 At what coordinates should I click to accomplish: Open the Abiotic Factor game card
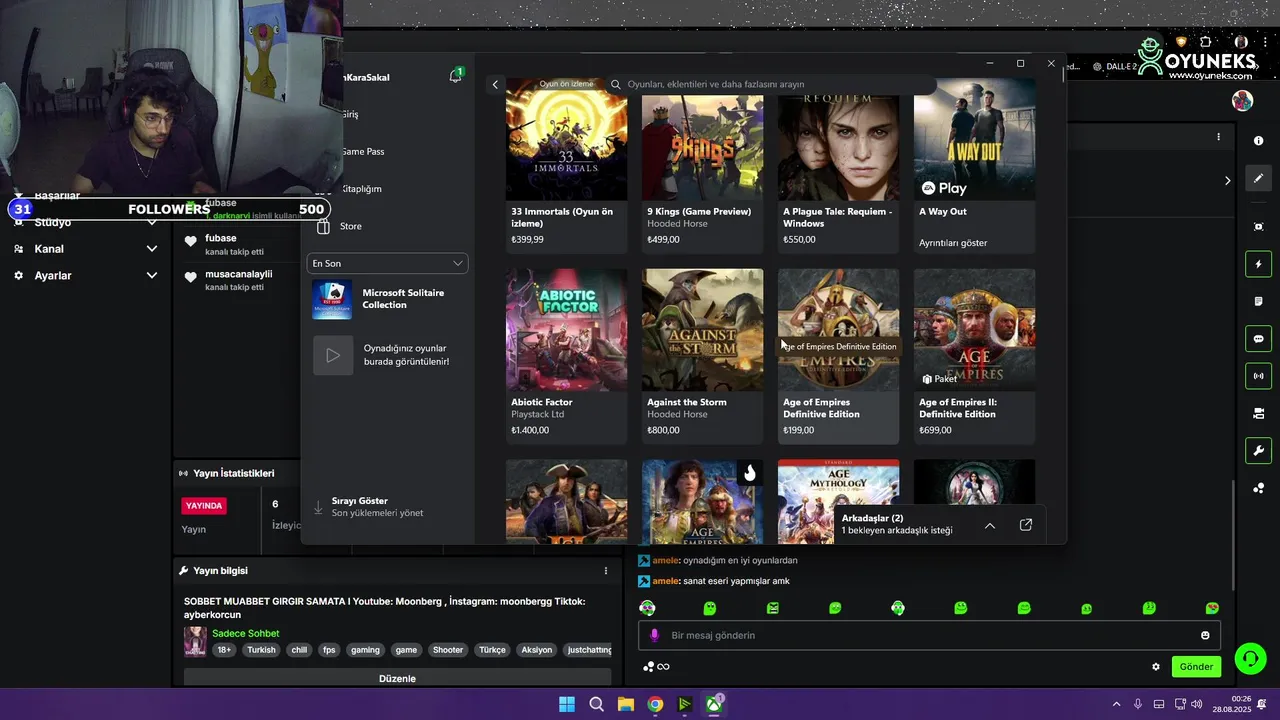point(566,356)
